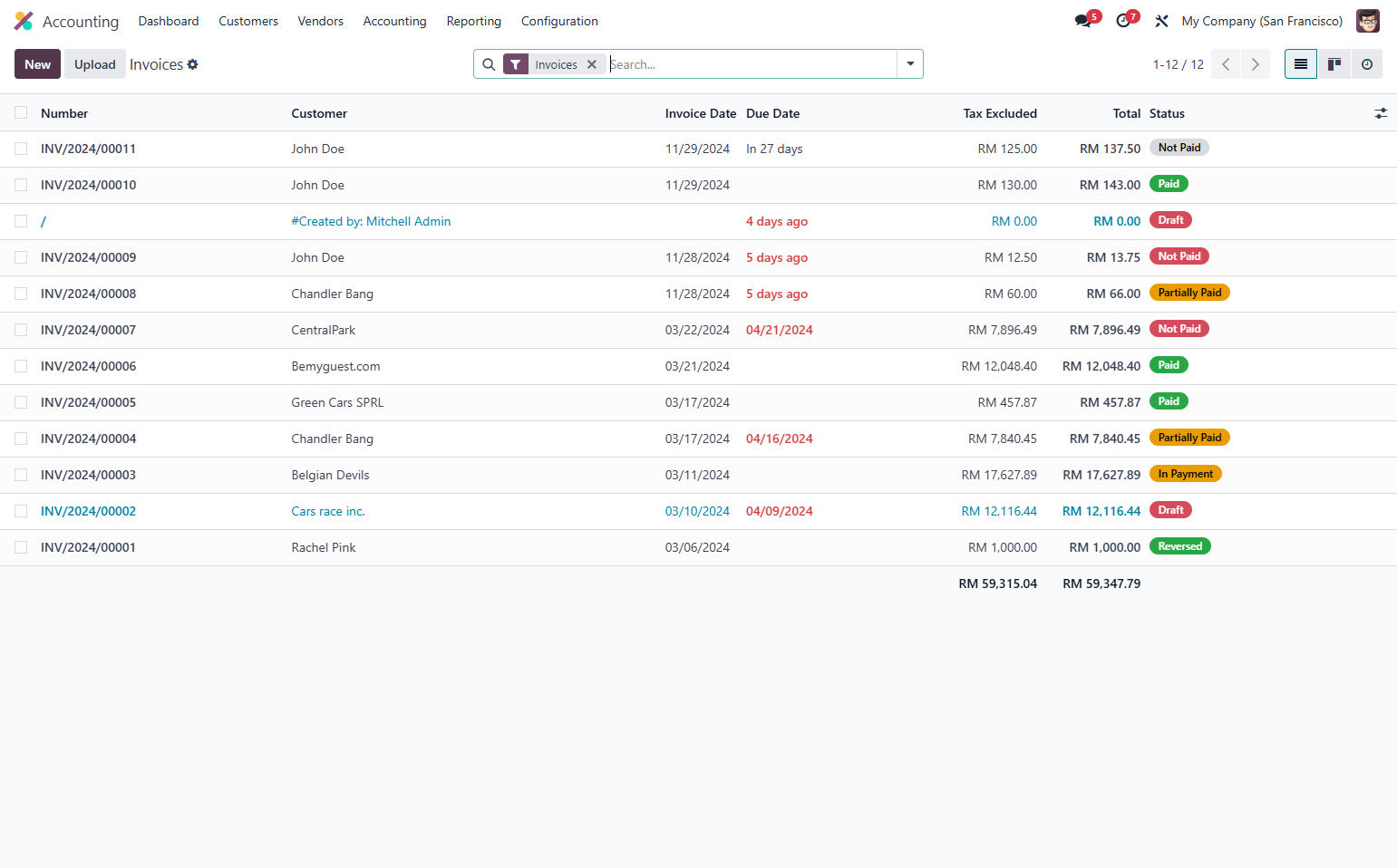This screenshot has width=1397, height=868.
Task: Open the activities clock icon
Action: tap(1123, 21)
